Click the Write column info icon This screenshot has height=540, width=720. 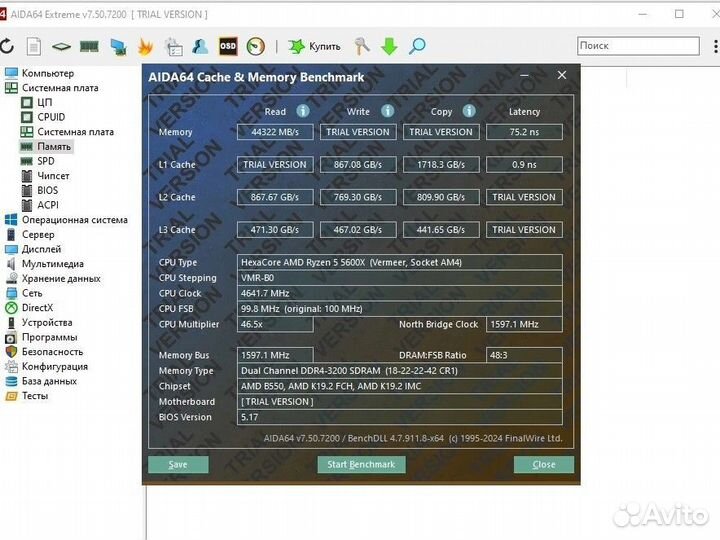pyautogui.click(x=388, y=111)
